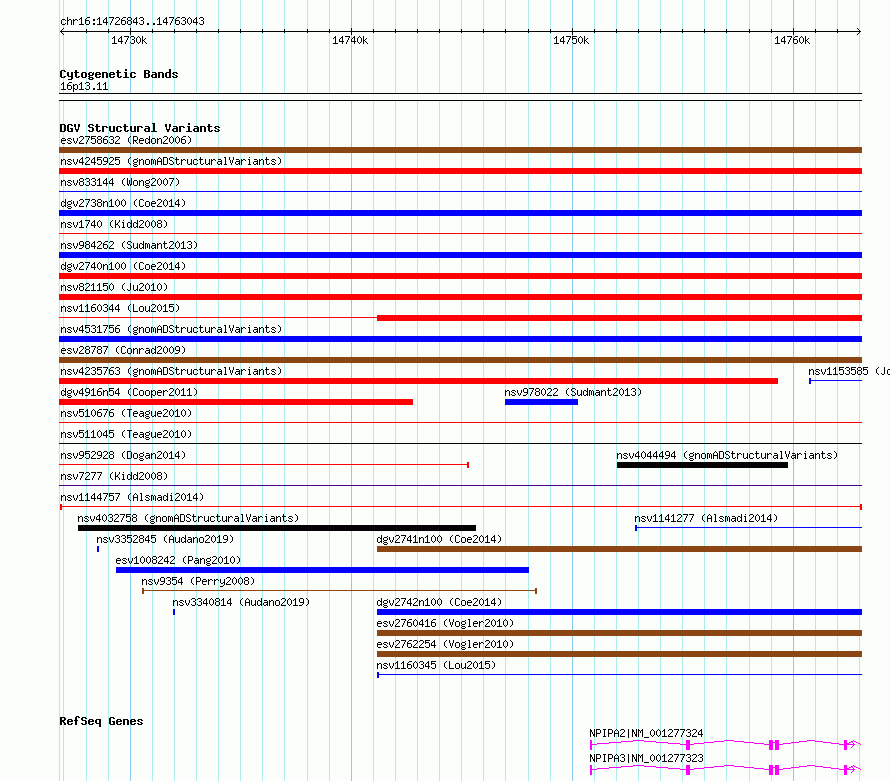Screen dimensions: 890x781
Task: Click the nsv1144757 (Alsmadi2014) label
Action: click(132, 497)
